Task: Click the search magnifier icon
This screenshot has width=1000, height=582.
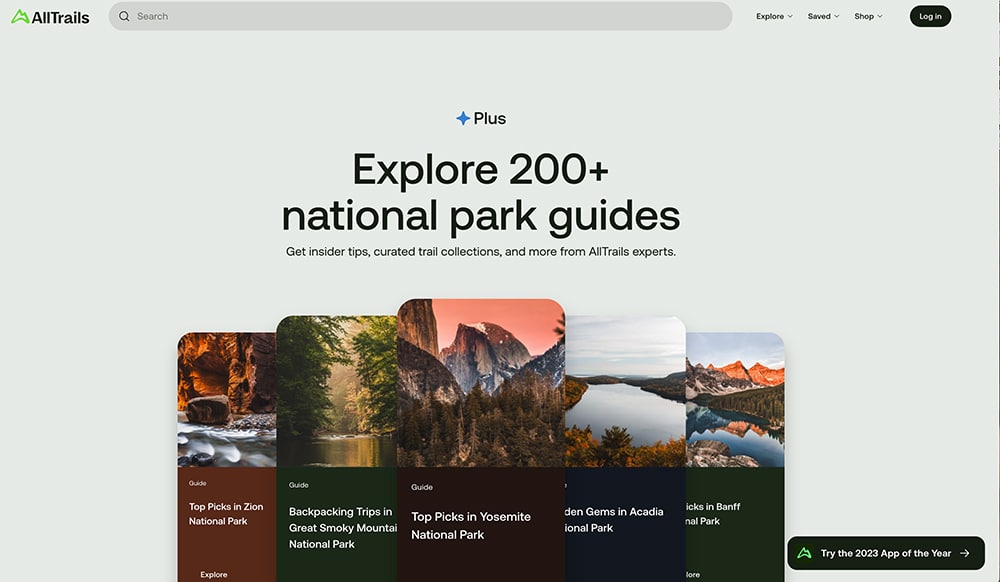Action: pyautogui.click(x=124, y=16)
